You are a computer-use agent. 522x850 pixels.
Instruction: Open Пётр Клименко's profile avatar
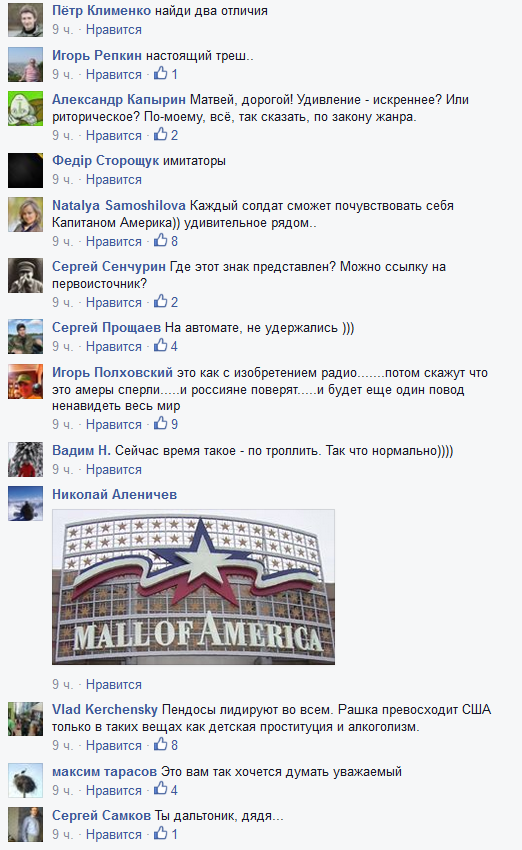25,19
